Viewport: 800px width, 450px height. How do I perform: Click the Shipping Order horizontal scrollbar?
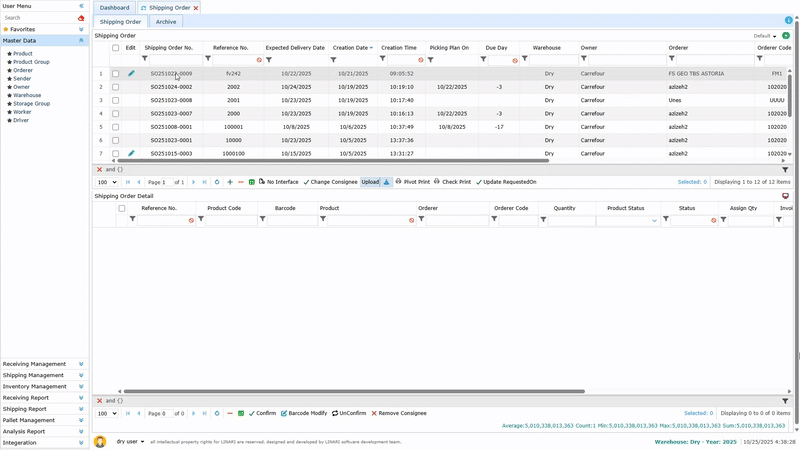tap(330, 160)
